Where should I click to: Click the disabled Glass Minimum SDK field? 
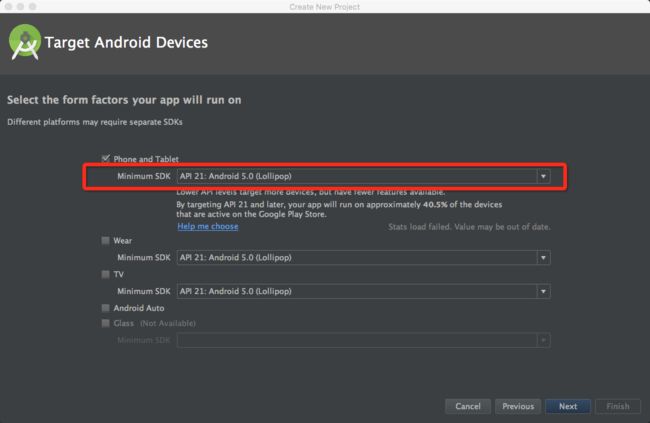click(x=363, y=340)
